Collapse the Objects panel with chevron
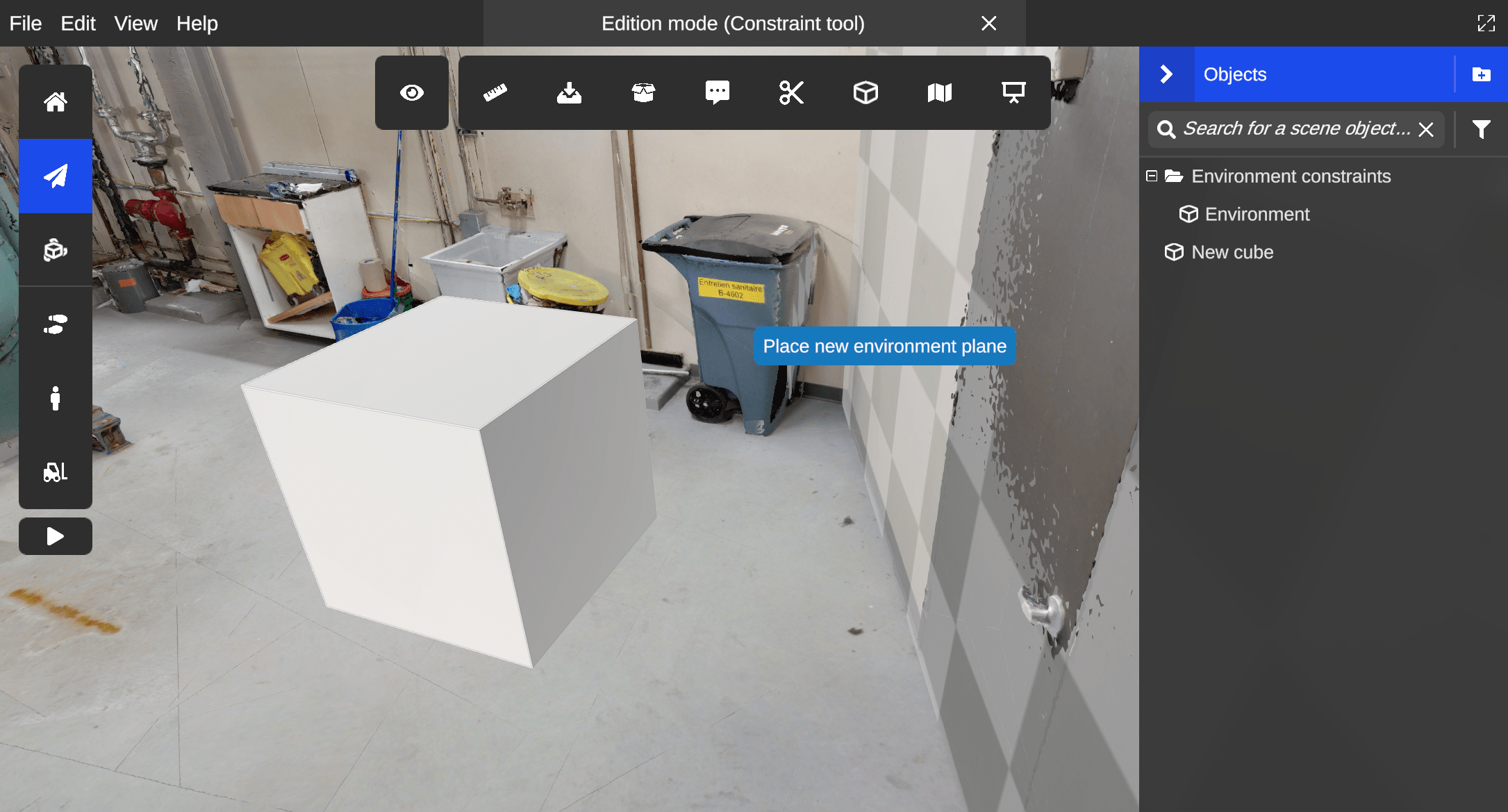The height and width of the screenshot is (812, 1508). point(1166,74)
